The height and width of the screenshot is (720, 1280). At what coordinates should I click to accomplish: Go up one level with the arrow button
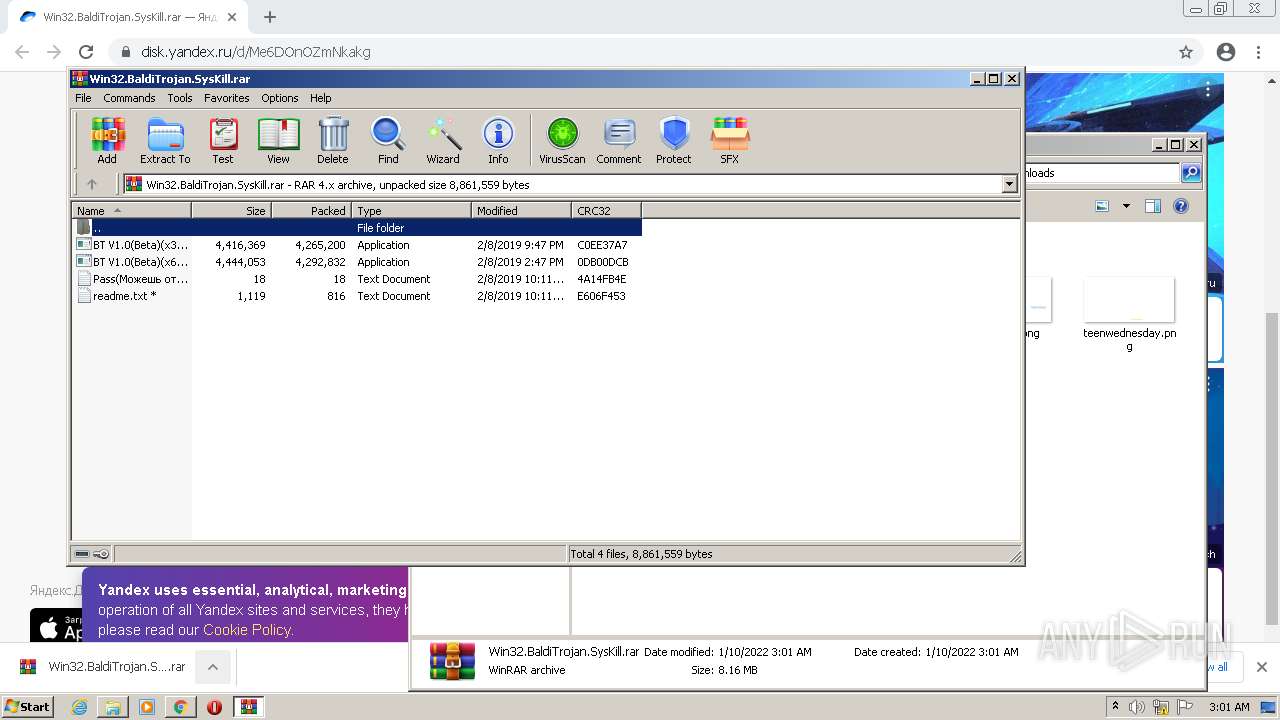pos(92,184)
